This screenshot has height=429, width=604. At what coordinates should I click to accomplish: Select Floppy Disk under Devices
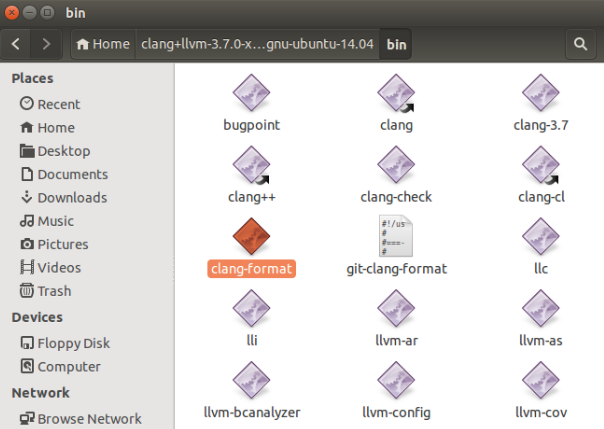[x=73, y=343]
